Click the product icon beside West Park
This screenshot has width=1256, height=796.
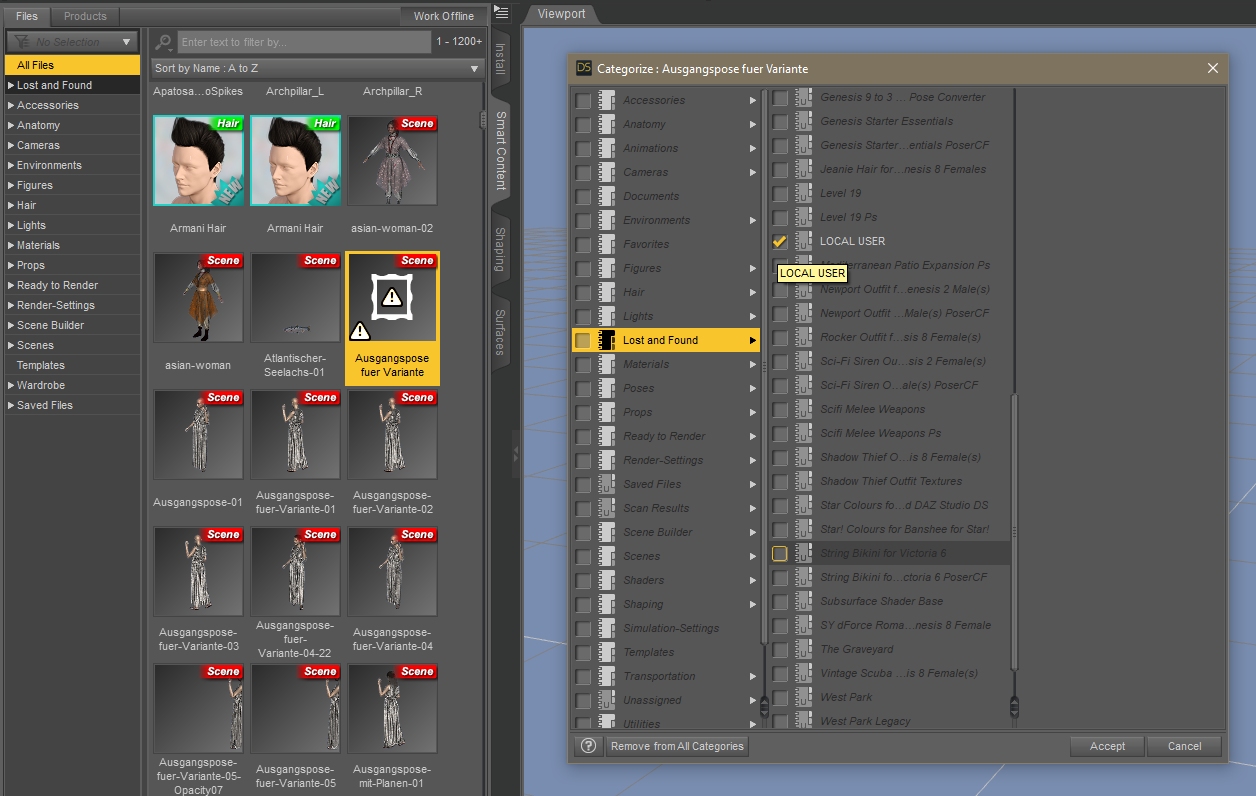coord(804,697)
